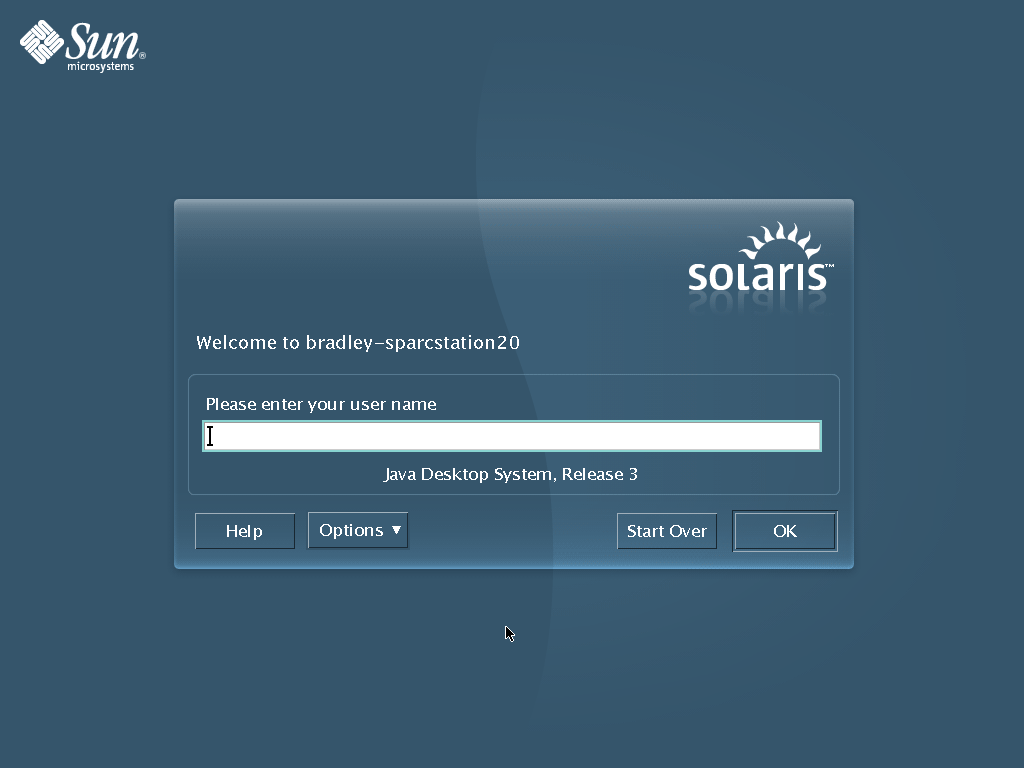
Task: Click the 'Please enter your user name' label
Action: click(x=321, y=404)
